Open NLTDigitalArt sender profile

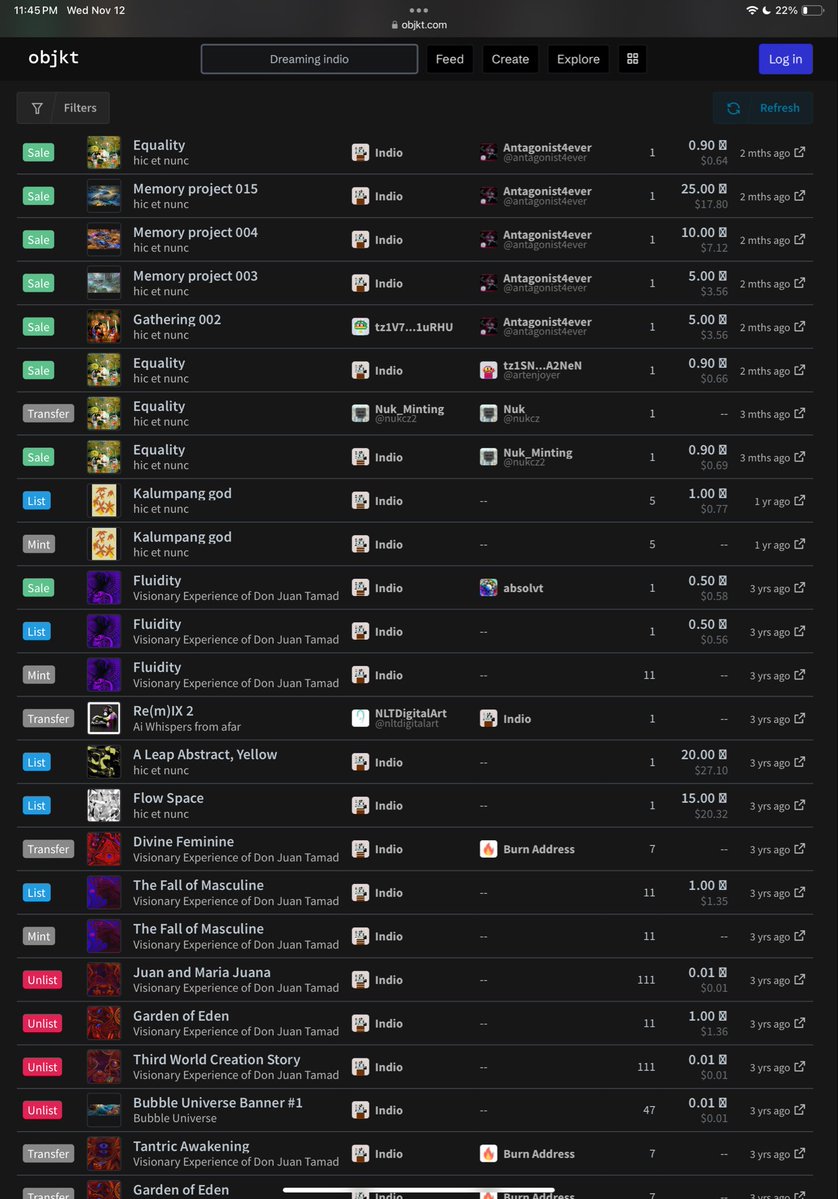(411, 714)
